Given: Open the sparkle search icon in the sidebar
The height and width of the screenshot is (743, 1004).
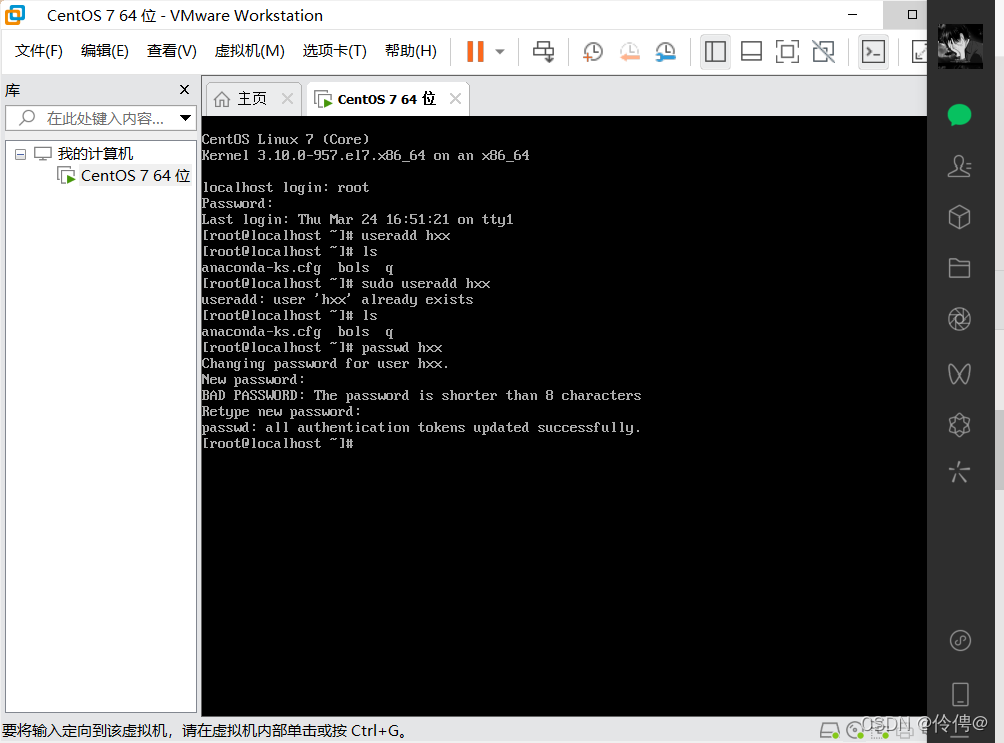Looking at the screenshot, I should 959,472.
